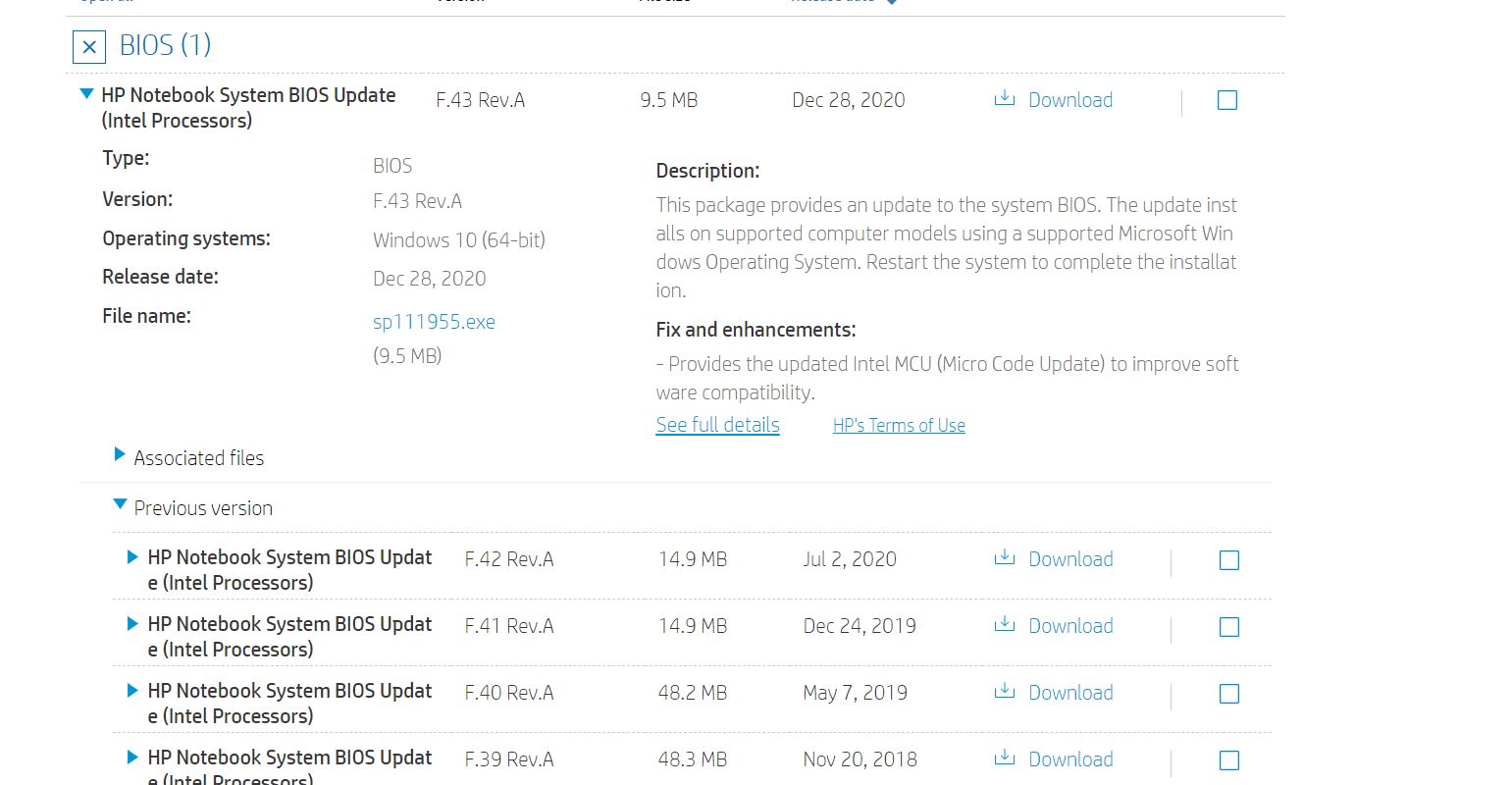Image resolution: width=1512 pixels, height=785 pixels.
Task: Expand the F.42 Rev.A previous version entry
Action: click(132, 556)
